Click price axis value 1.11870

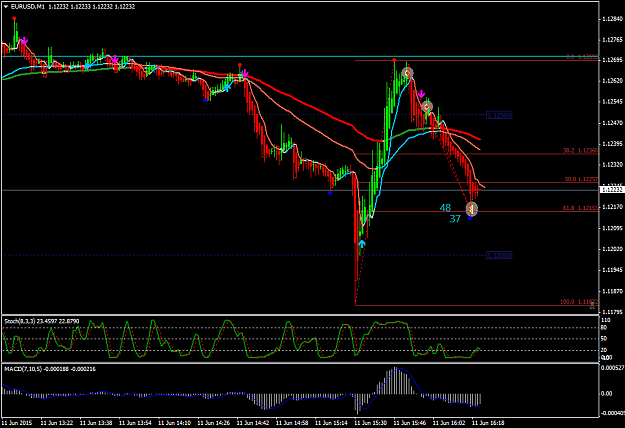pos(612,291)
